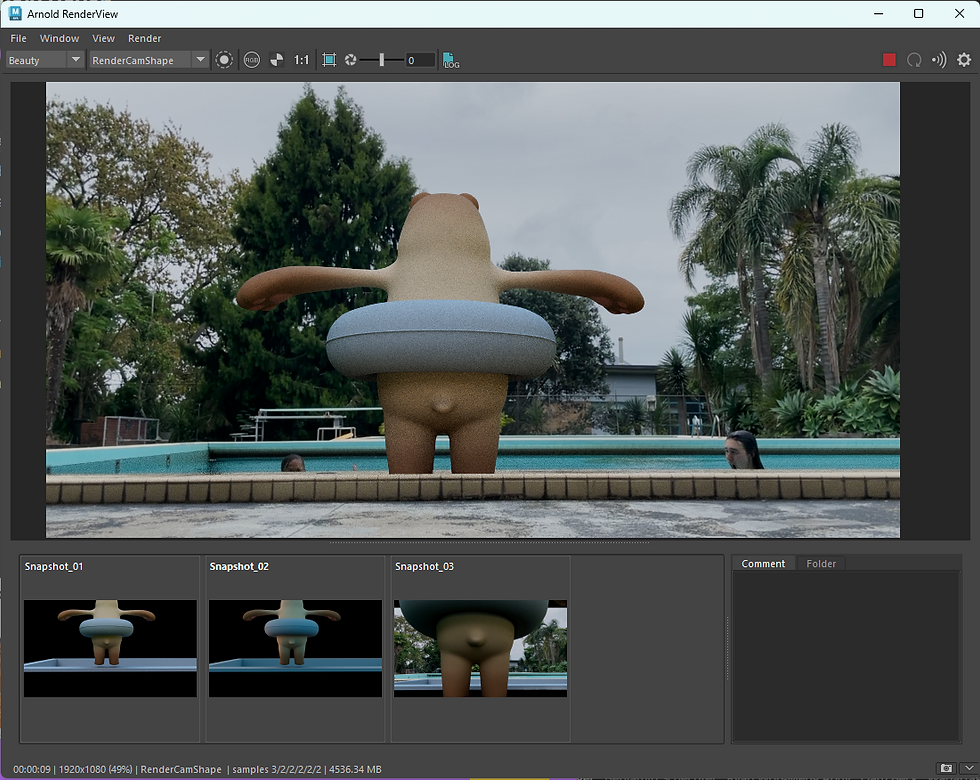Viewport: 980px width, 780px height.
Task: Minimize the Arnold RenderView window
Action: point(878,14)
